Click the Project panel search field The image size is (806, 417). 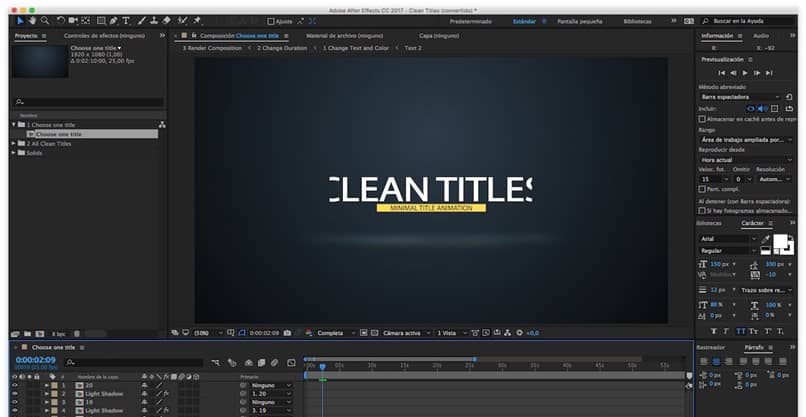[88, 102]
